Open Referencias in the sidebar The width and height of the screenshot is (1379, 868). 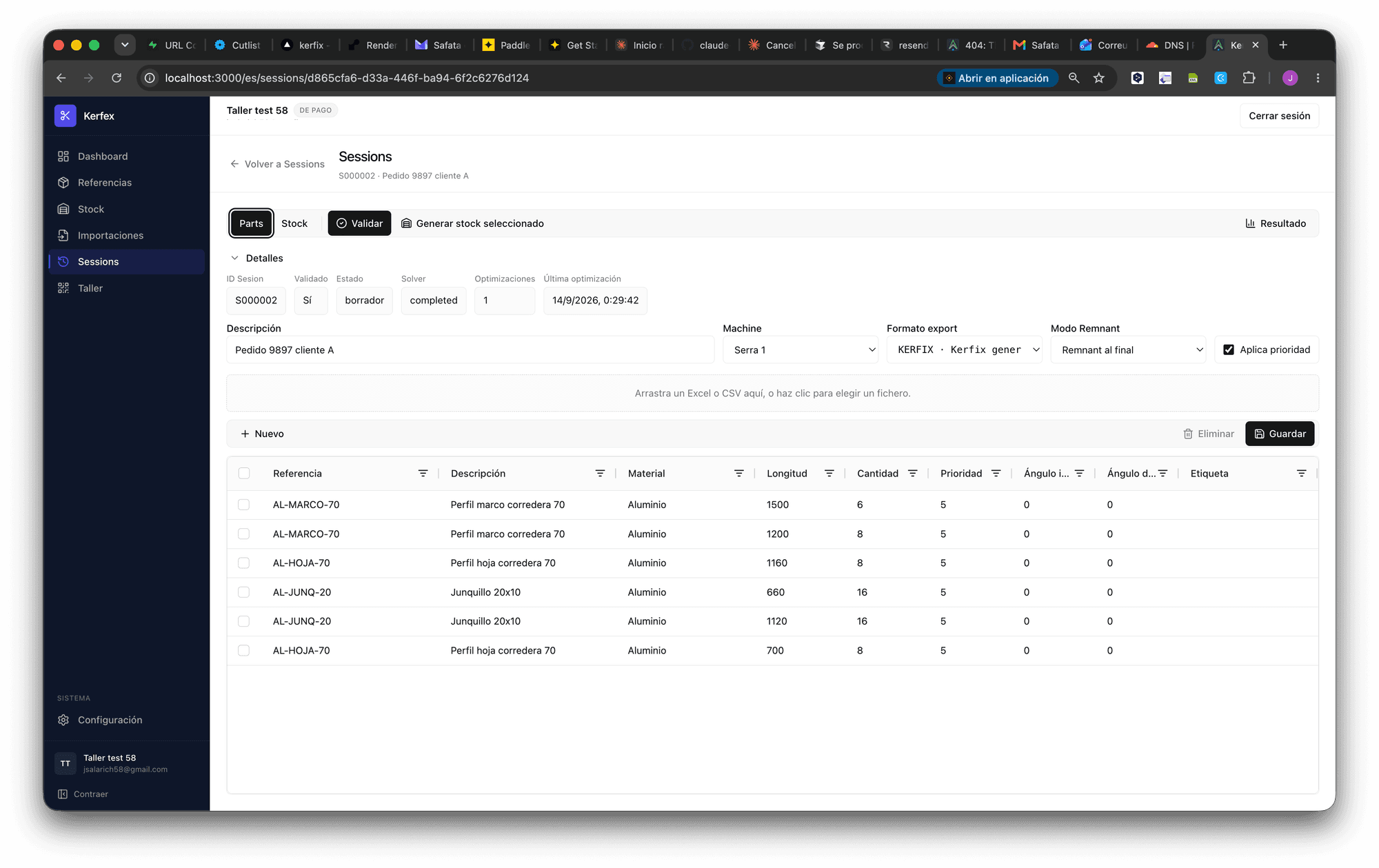[127, 183]
